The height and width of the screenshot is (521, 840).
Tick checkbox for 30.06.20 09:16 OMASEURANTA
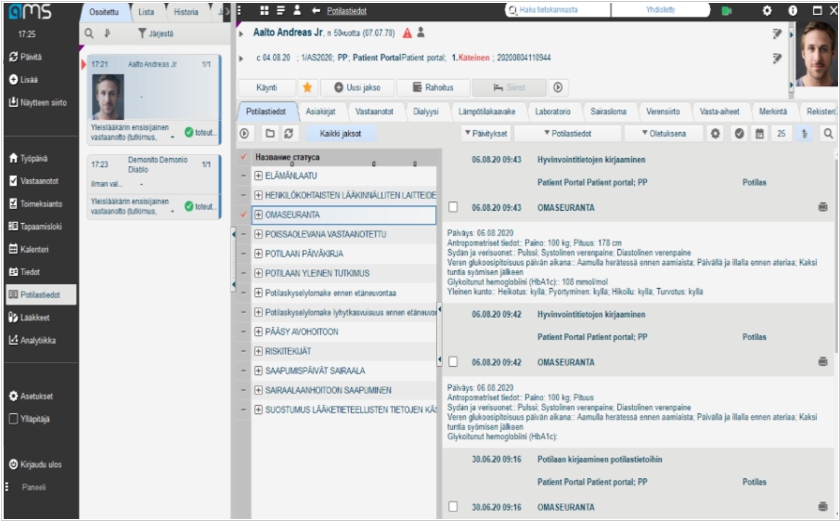453,507
